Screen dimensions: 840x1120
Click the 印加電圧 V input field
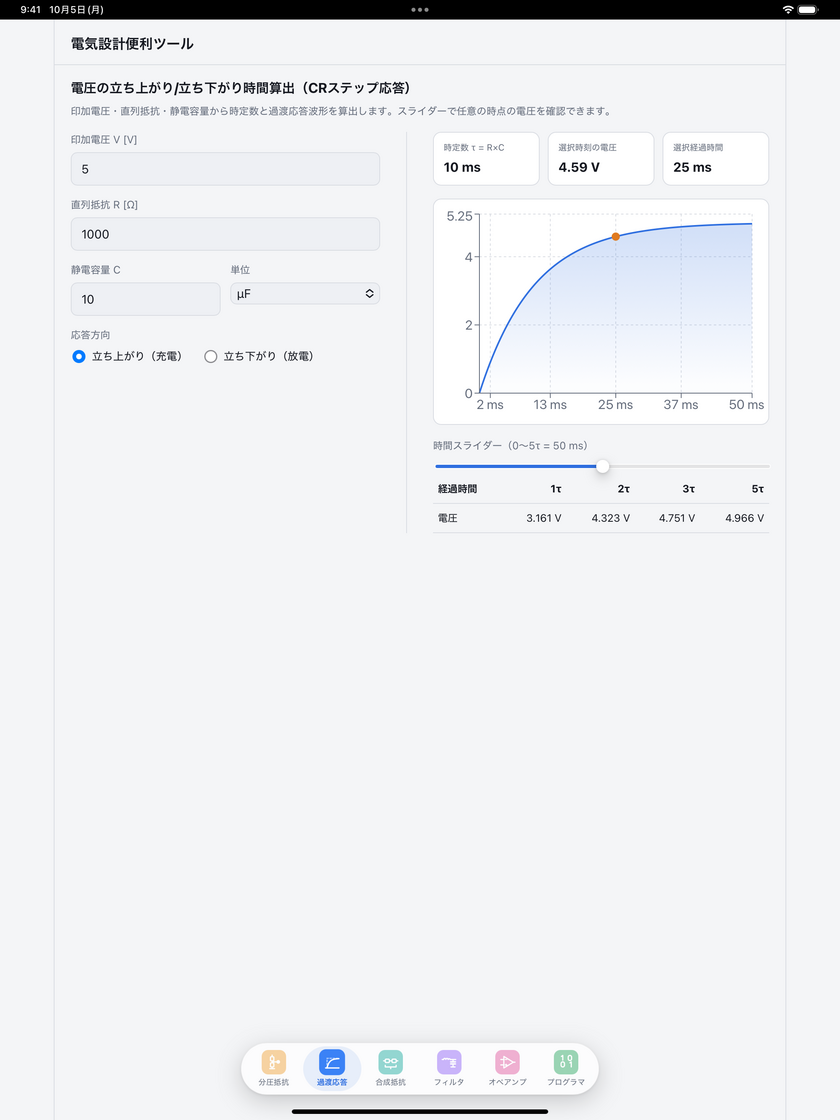225,169
